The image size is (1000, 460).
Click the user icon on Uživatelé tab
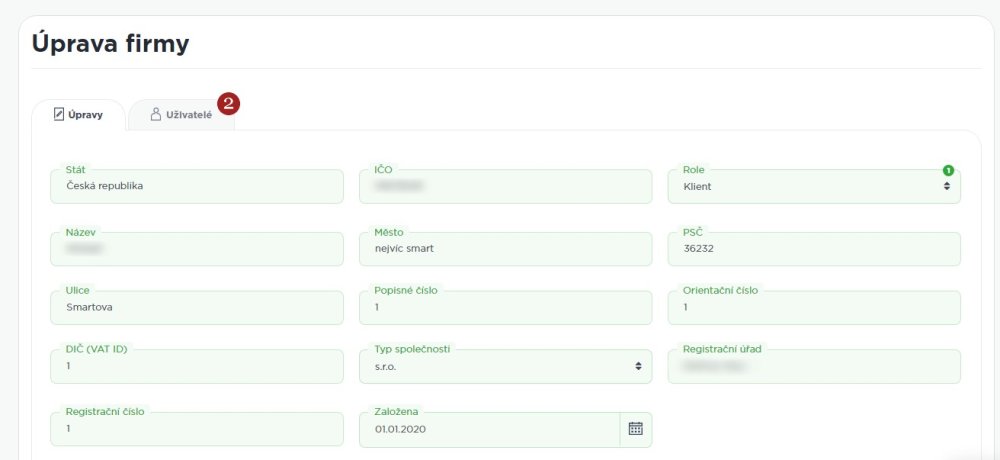click(x=156, y=115)
